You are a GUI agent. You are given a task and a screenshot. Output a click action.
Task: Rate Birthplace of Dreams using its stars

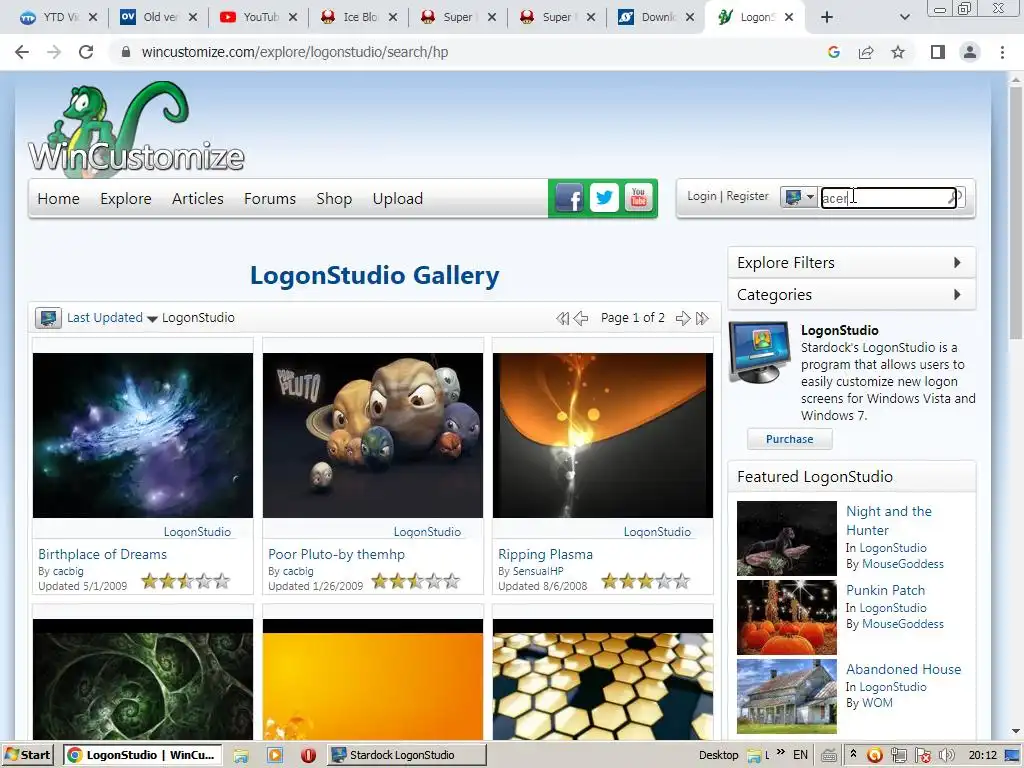(x=186, y=581)
